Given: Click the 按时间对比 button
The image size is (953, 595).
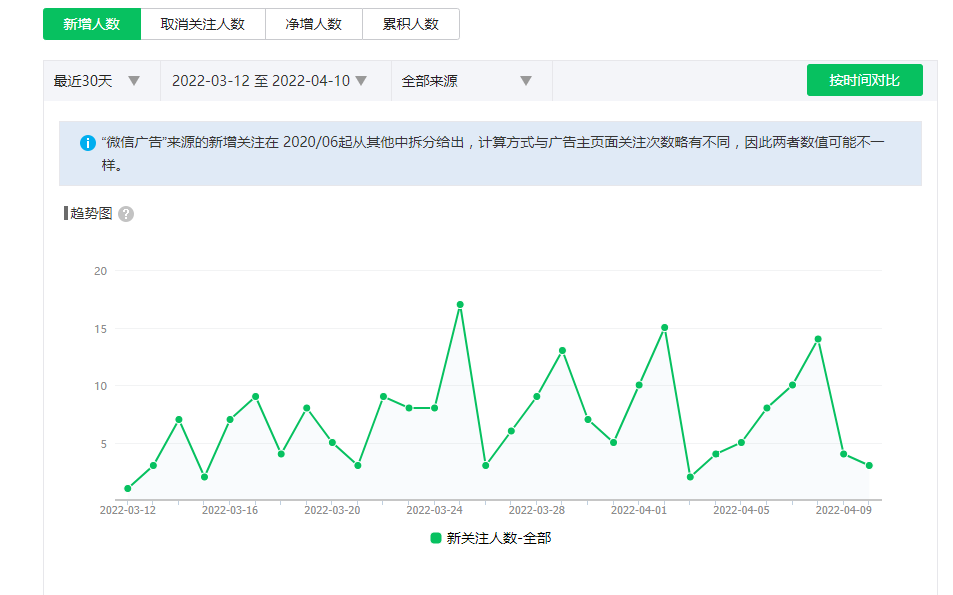Looking at the screenshot, I should point(864,80).
